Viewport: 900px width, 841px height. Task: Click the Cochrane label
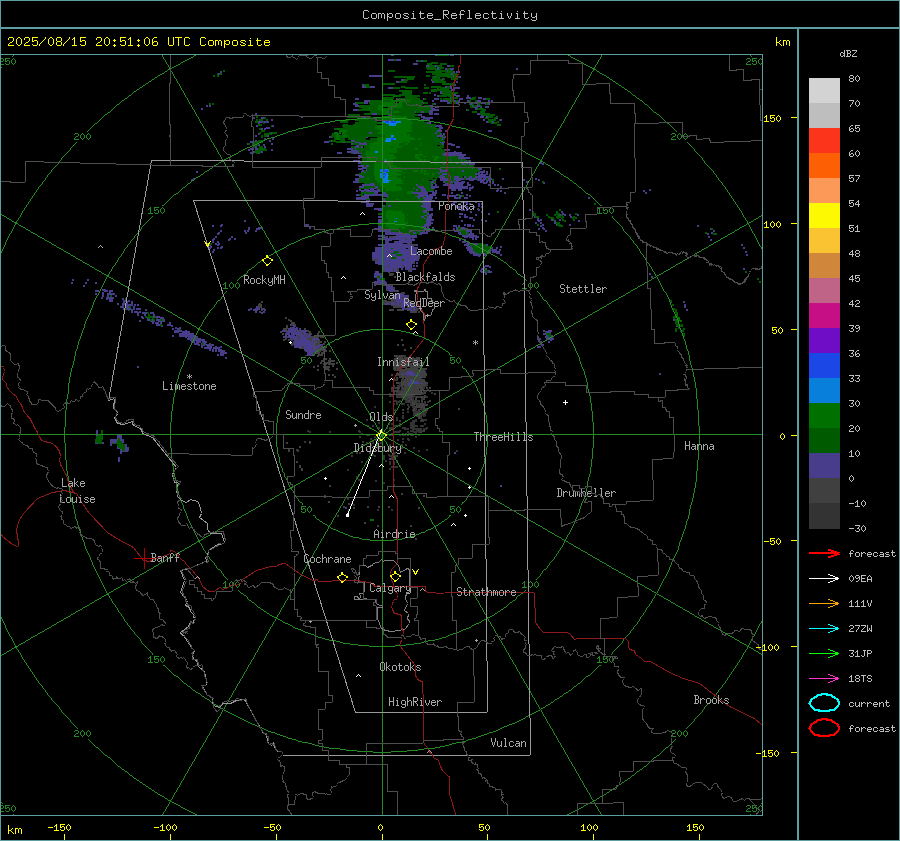tap(327, 559)
